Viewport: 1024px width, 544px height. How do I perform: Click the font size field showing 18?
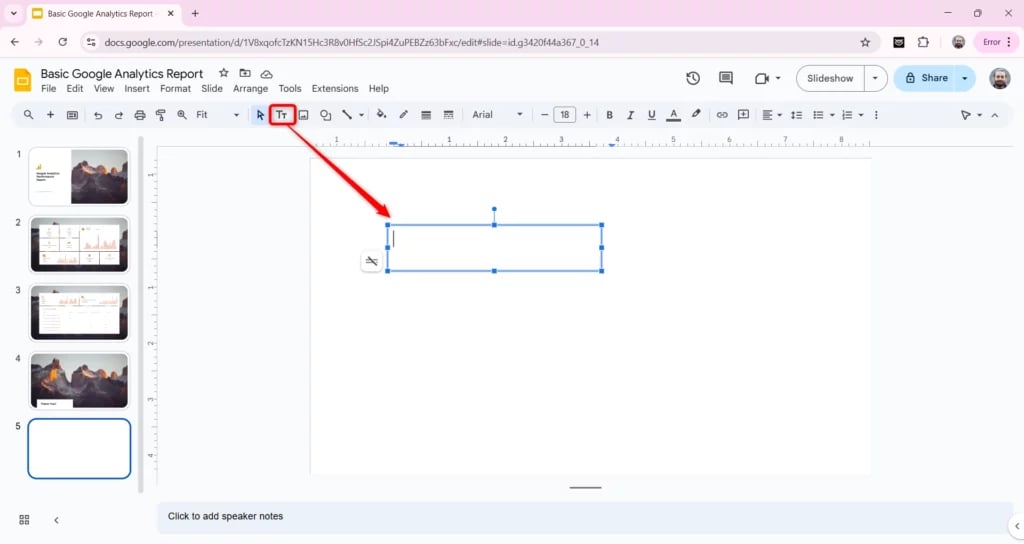pyautogui.click(x=565, y=115)
